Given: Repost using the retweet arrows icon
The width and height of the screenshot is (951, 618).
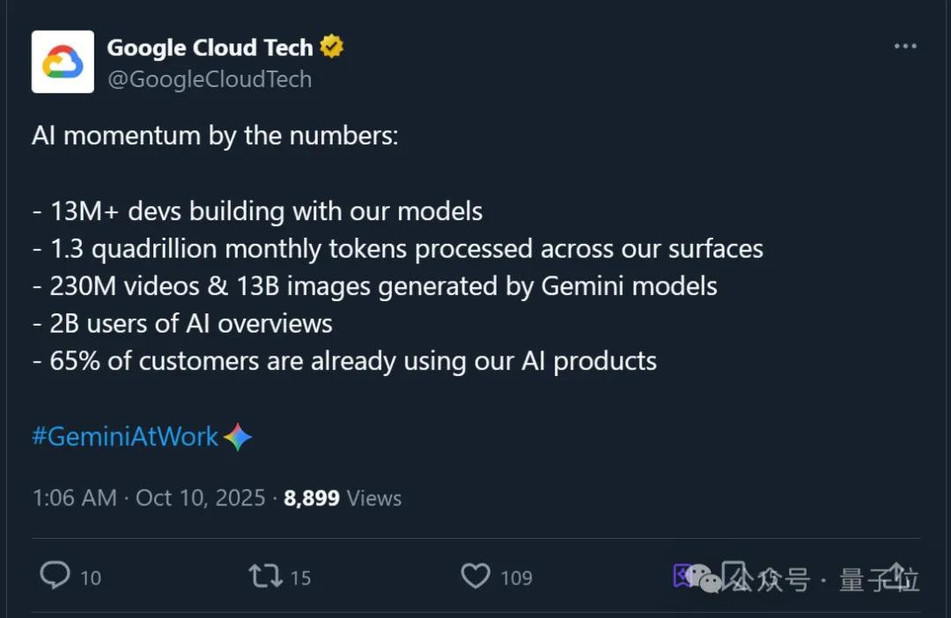Looking at the screenshot, I should [265, 576].
